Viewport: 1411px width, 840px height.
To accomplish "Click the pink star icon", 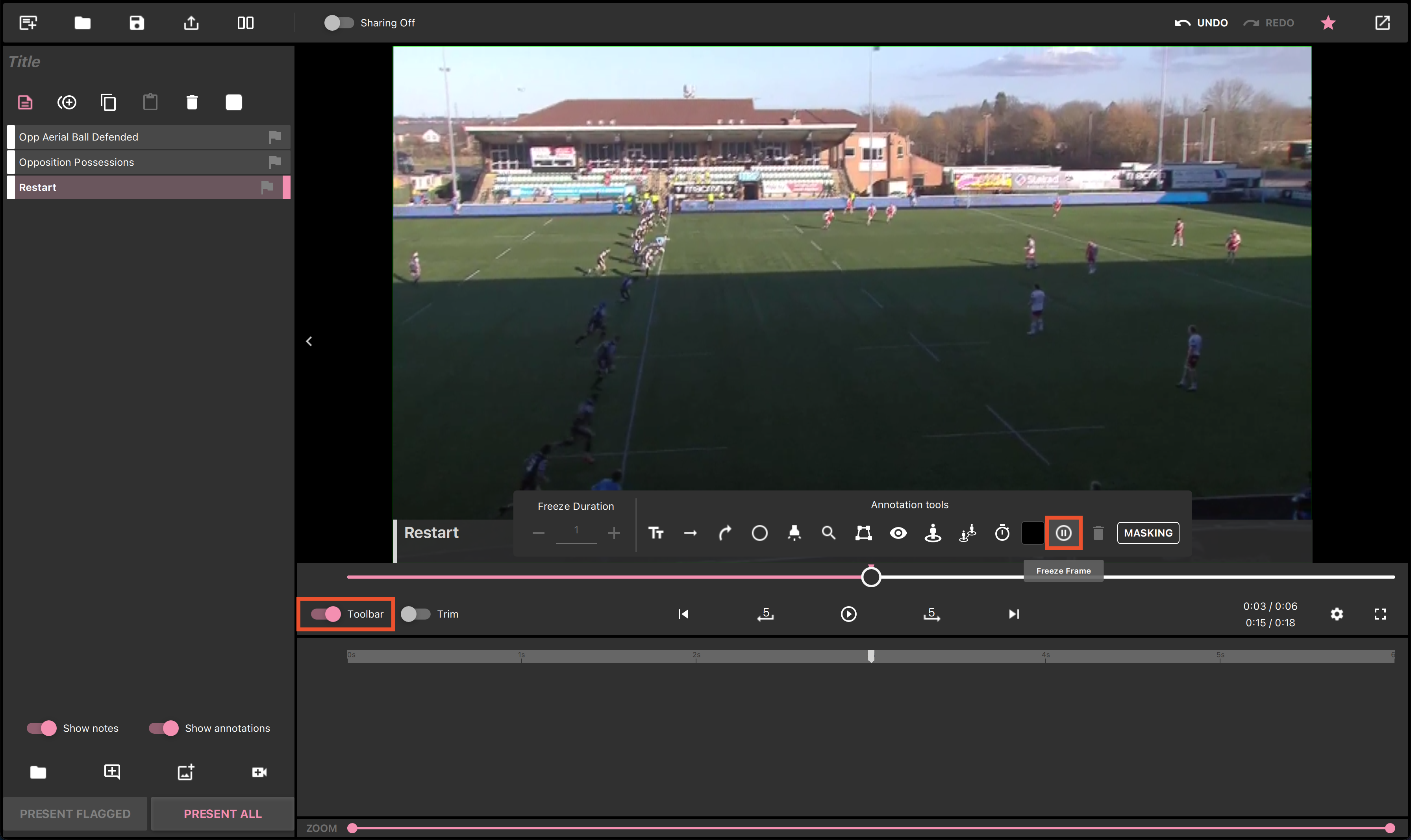I will 1328,23.
